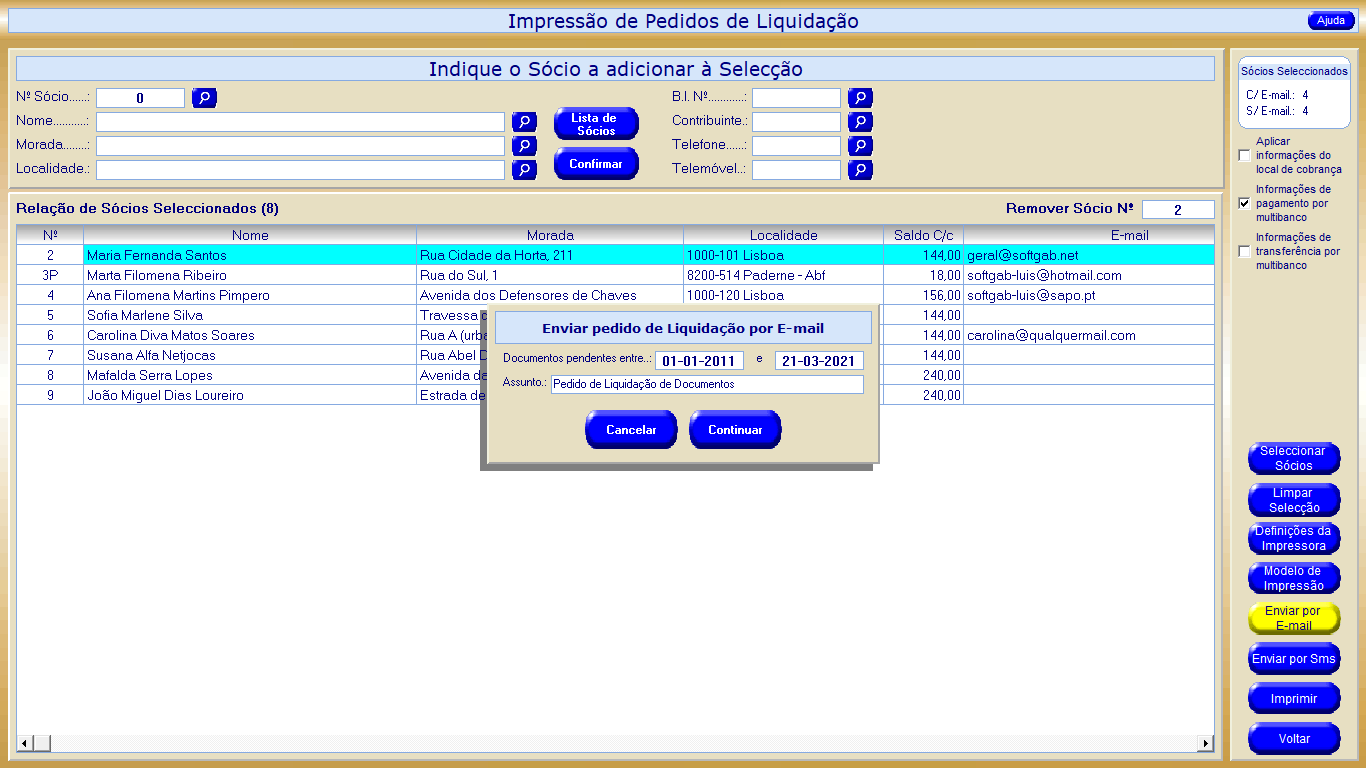
Task: Click the right arrow of horizontal scrollbar
Action: [1205, 743]
